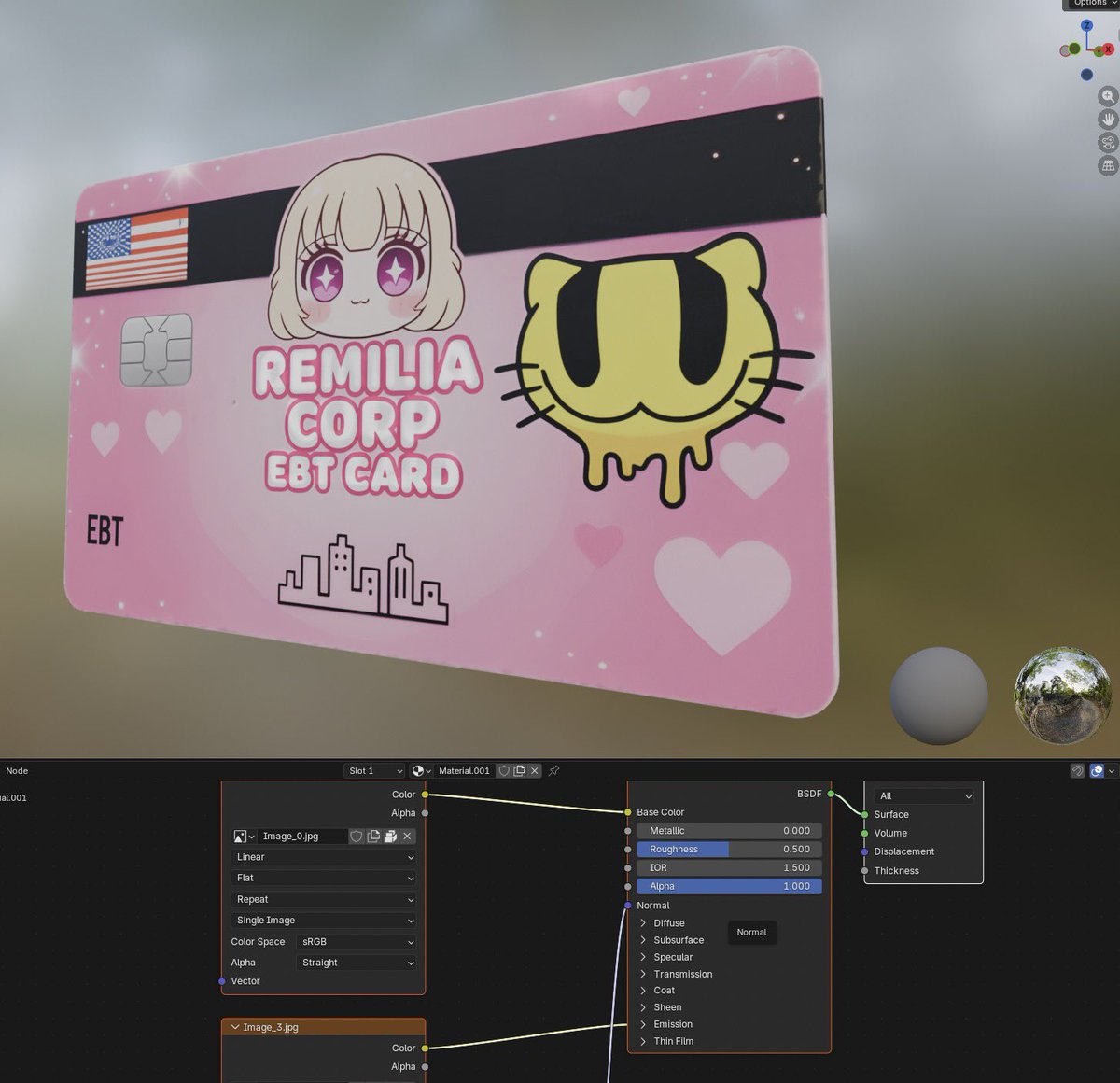
Task: Click the Thickness input socket
Action: pyautogui.click(x=864, y=871)
